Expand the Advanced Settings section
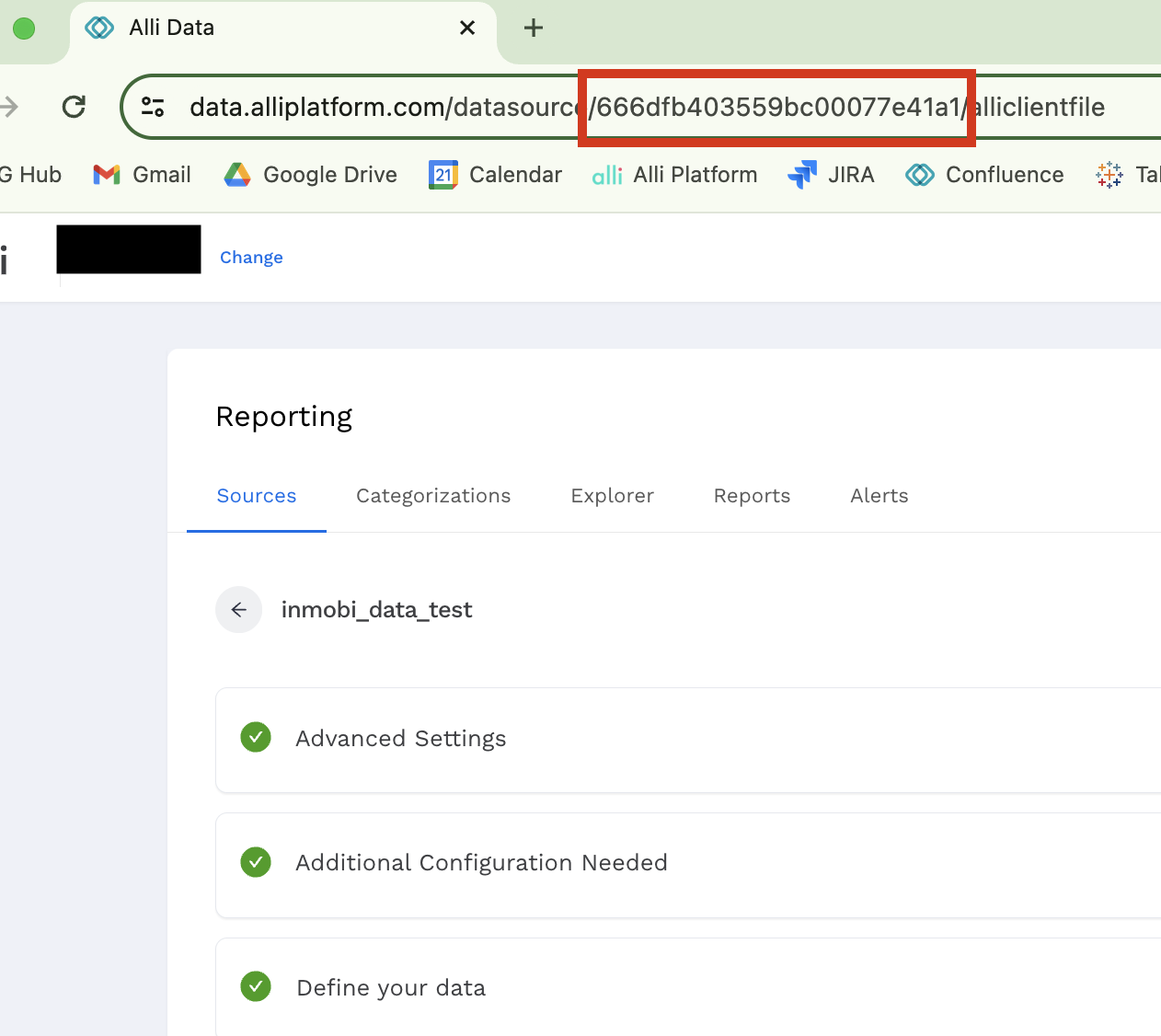 (x=401, y=739)
